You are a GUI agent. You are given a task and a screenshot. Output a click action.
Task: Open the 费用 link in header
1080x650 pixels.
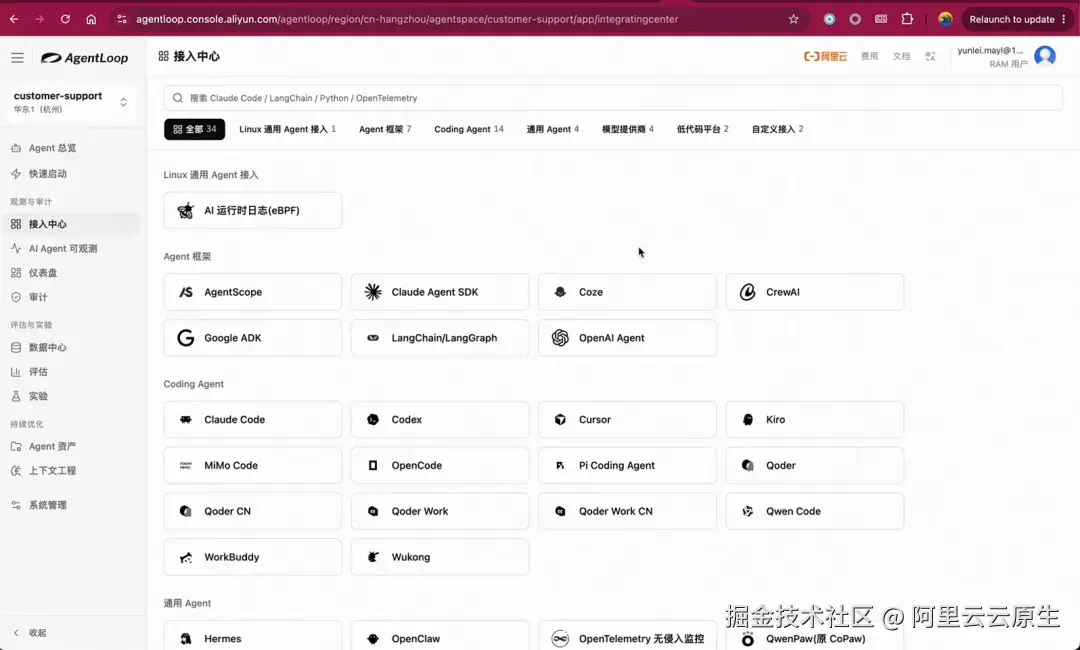[x=869, y=56]
